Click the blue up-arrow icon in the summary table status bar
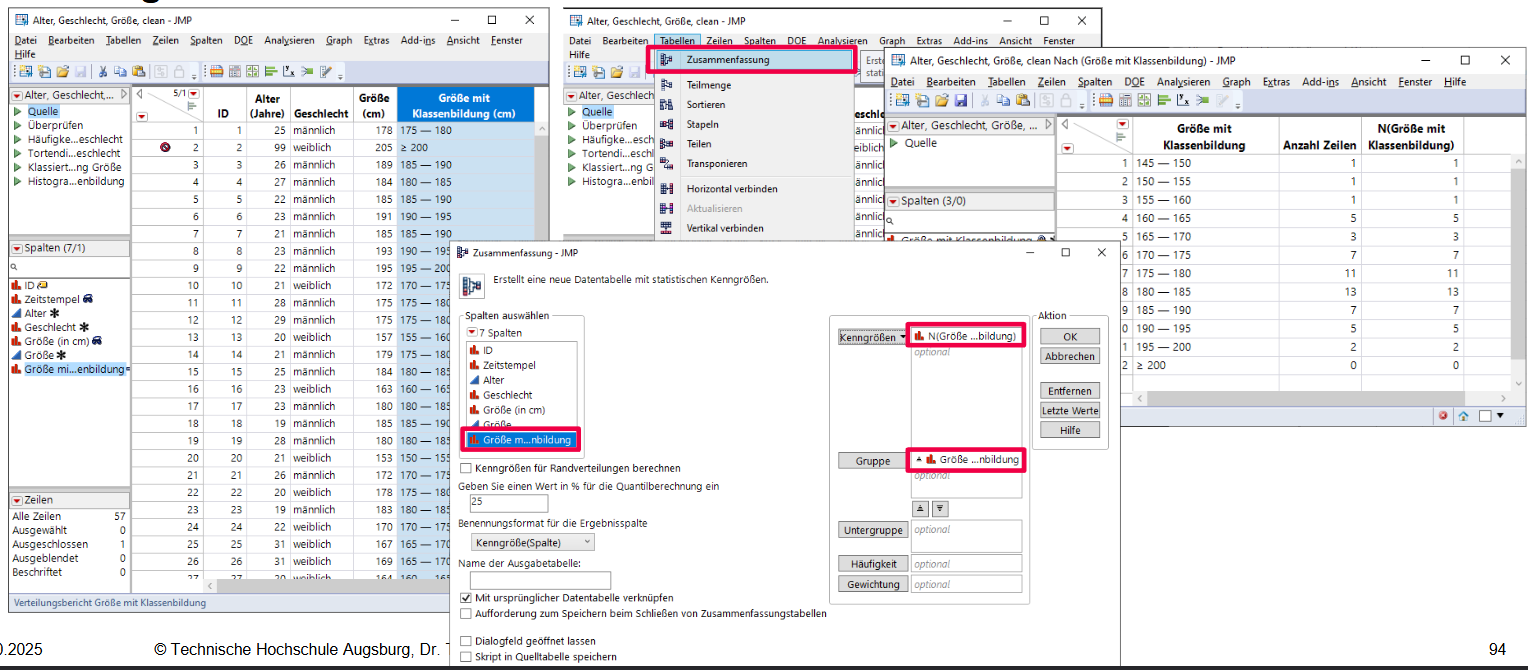The height and width of the screenshot is (670, 1528). click(x=1462, y=415)
